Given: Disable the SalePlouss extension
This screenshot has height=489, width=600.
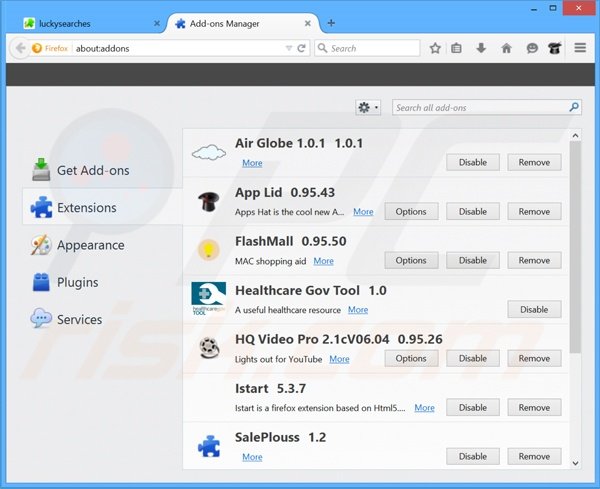Looking at the screenshot, I should 473,456.
